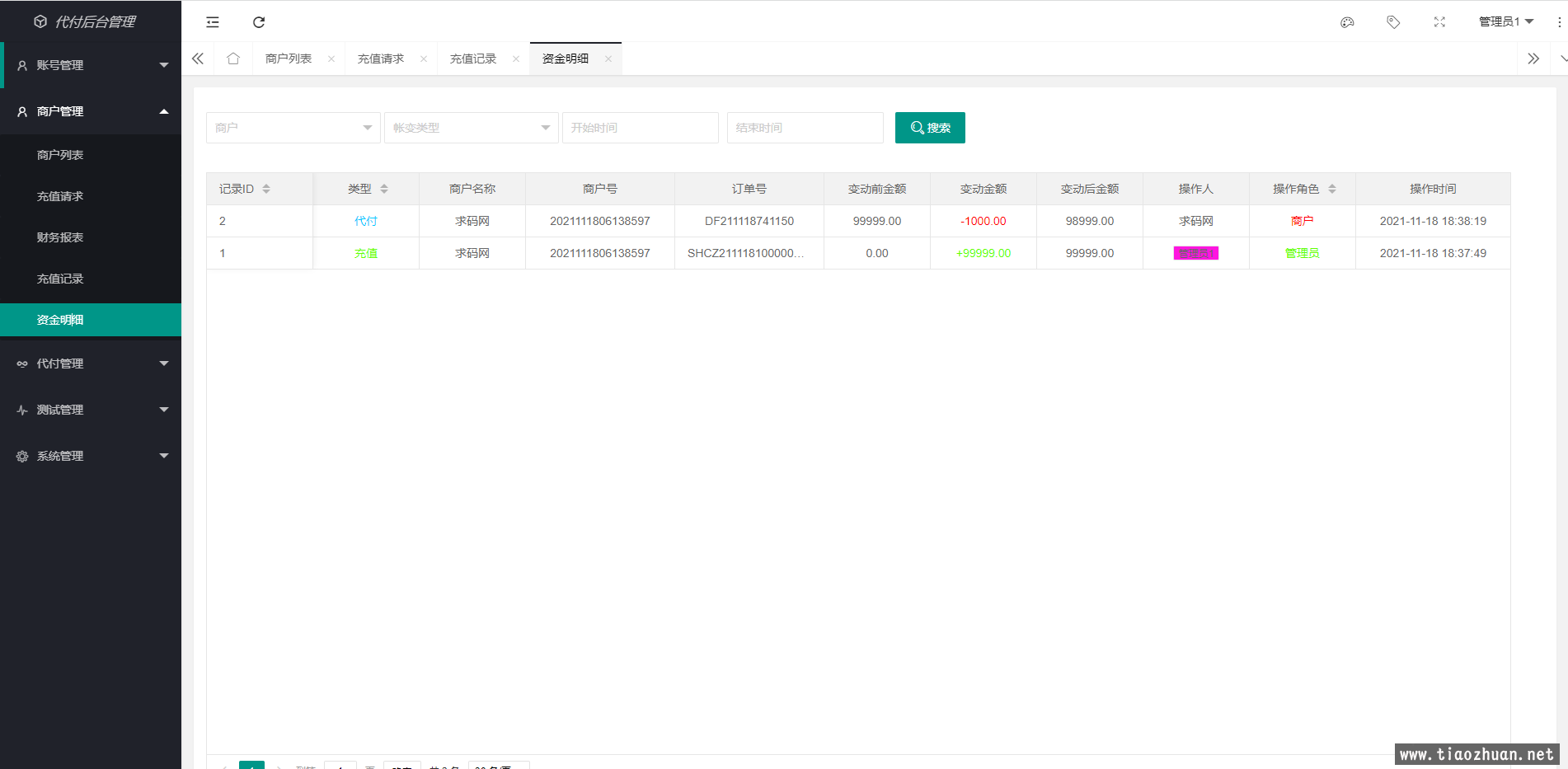The image size is (1568, 769).
Task: Go to the home tab icon
Action: coord(233,59)
